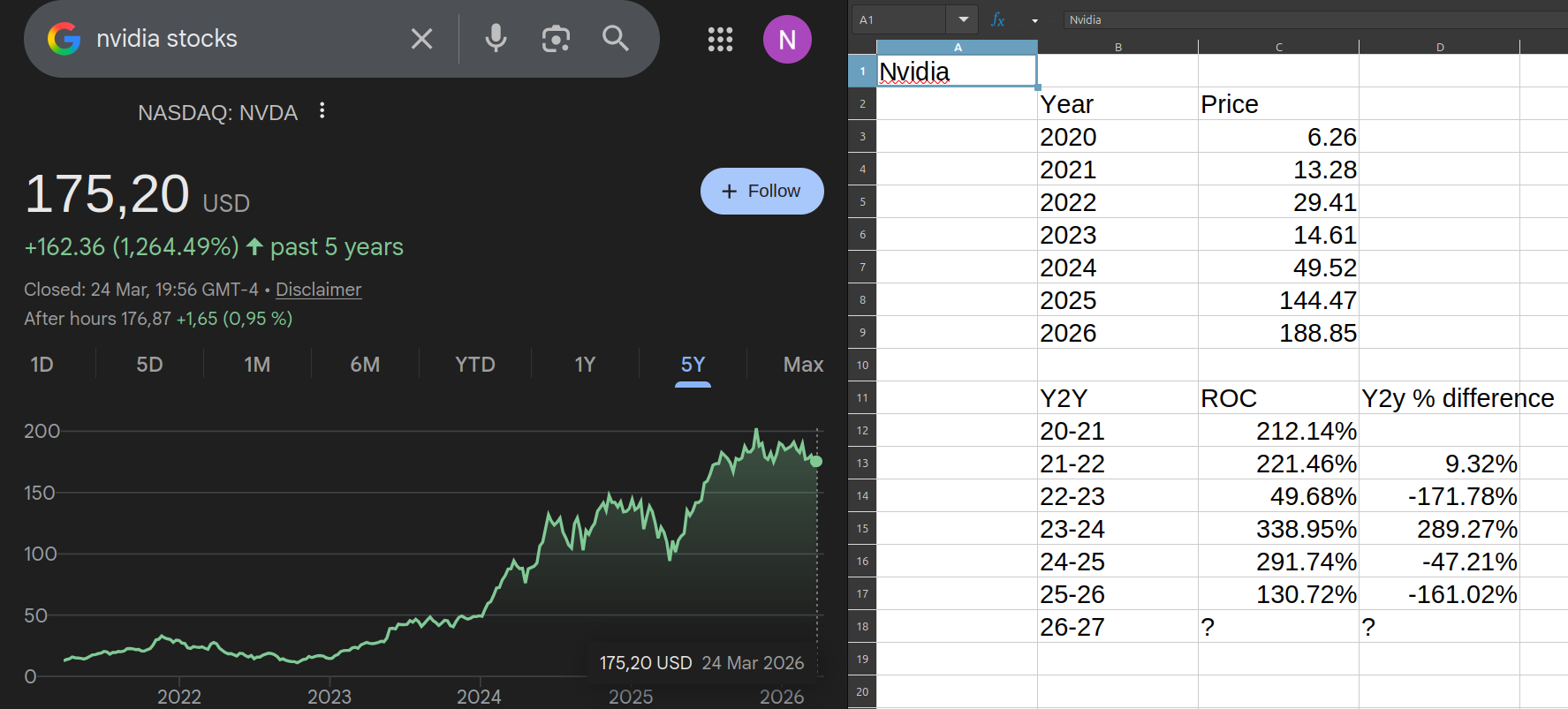Screen dimensions: 1568x709
Task: Click the ROC value 338.95%
Action: 1278,528
